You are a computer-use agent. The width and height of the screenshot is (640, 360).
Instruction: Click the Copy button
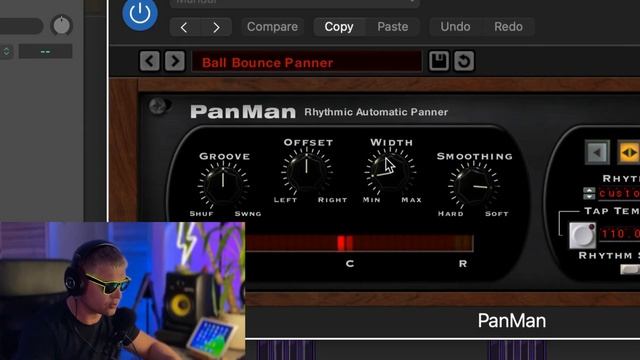(x=339, y=27)
